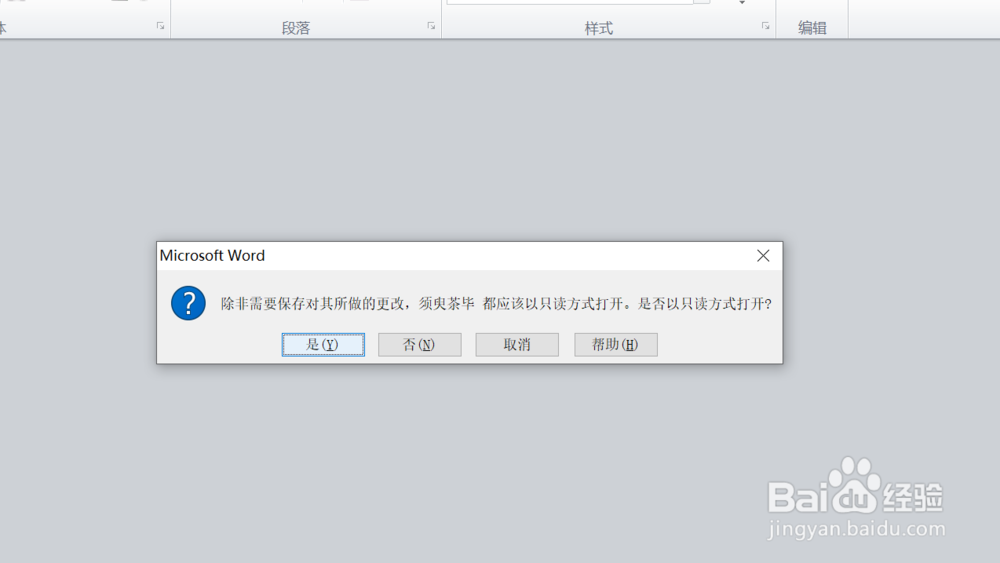This screenshot has height=563, width=1000.
Task: Open the 段落 paragraph settings launcher
Action: point(431,26)
